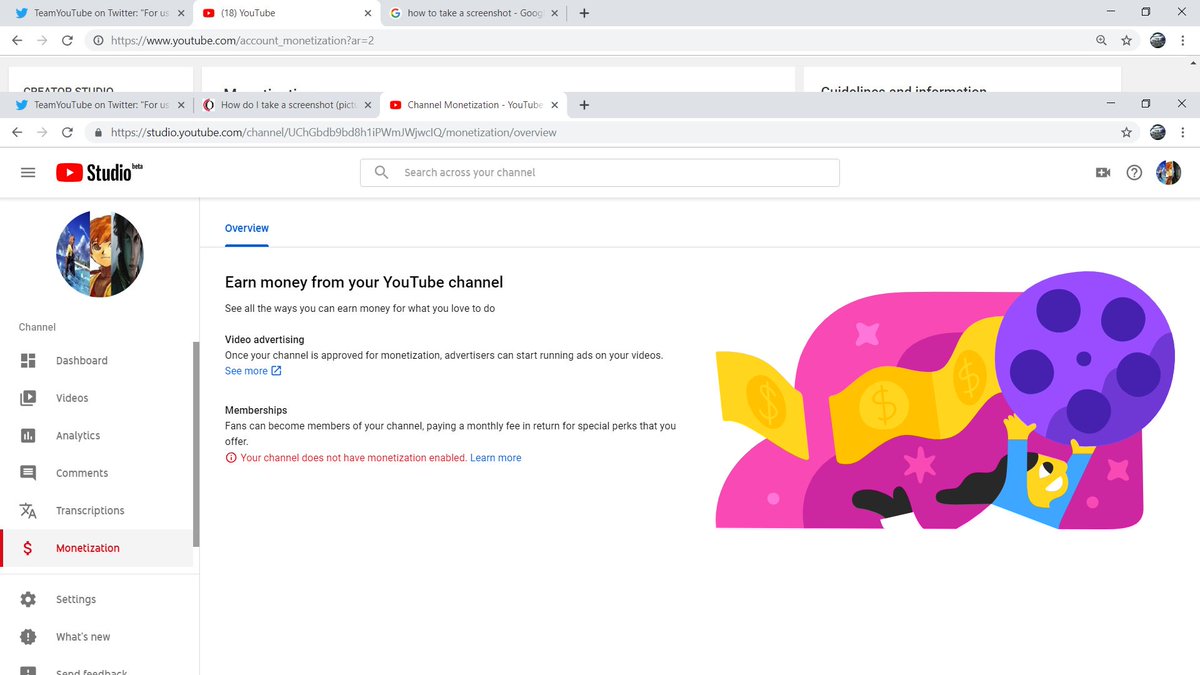Open a new tab in the back window
Viewport: 1200px width, 675px height.
[x=584, y=13]
